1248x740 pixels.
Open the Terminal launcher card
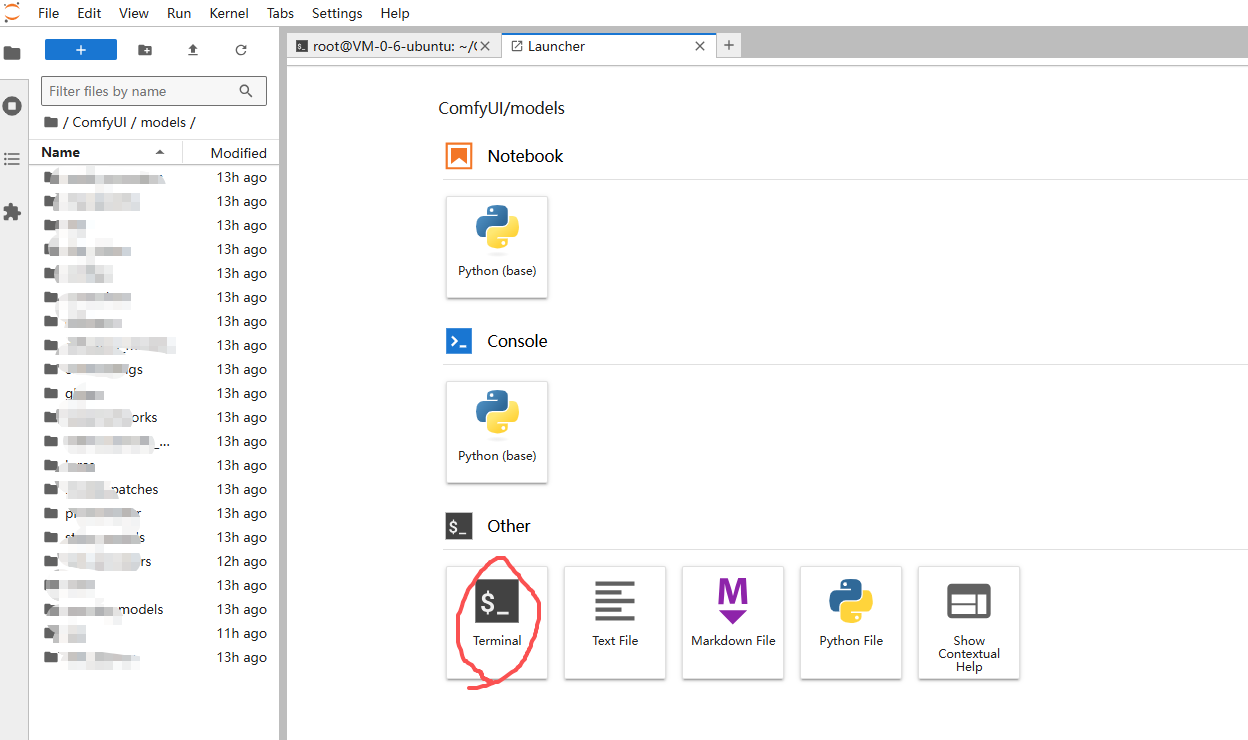(497, 622)
